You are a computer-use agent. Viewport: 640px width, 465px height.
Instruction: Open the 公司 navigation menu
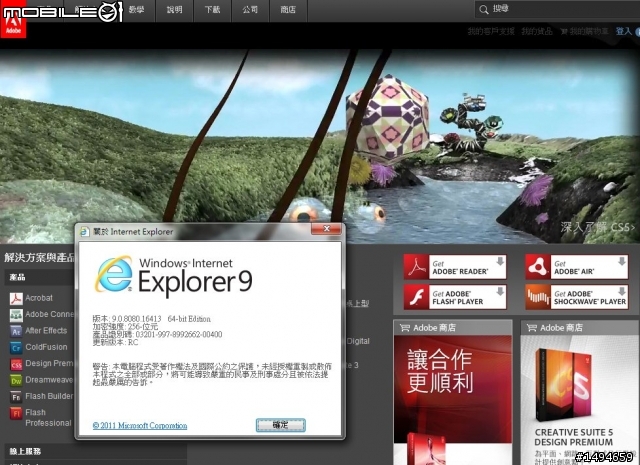pos(250,10)
